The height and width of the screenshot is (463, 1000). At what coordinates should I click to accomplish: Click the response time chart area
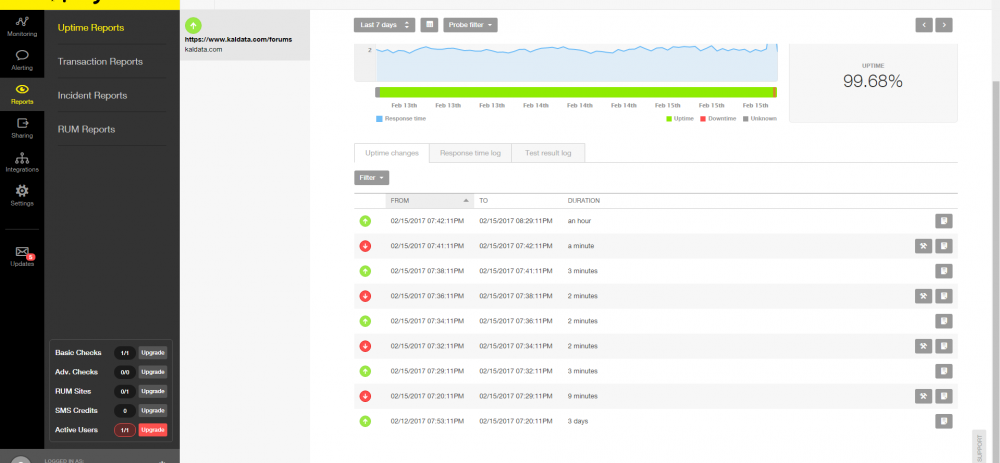point(577,62)
